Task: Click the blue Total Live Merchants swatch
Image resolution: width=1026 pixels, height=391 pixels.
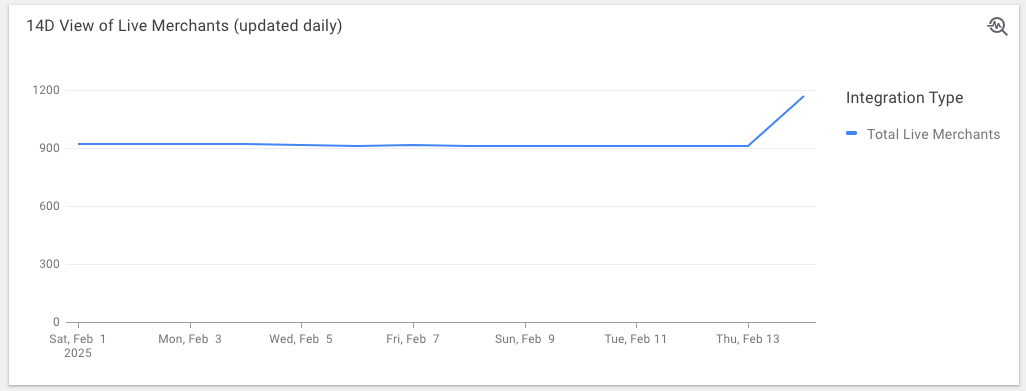Action: [x=851, y=133]
